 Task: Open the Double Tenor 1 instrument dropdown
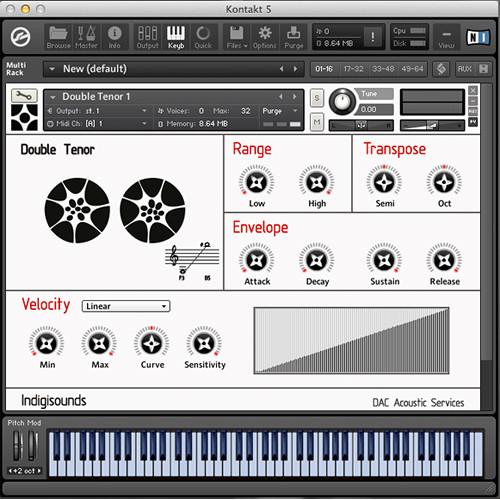click(x=53, y=97)
